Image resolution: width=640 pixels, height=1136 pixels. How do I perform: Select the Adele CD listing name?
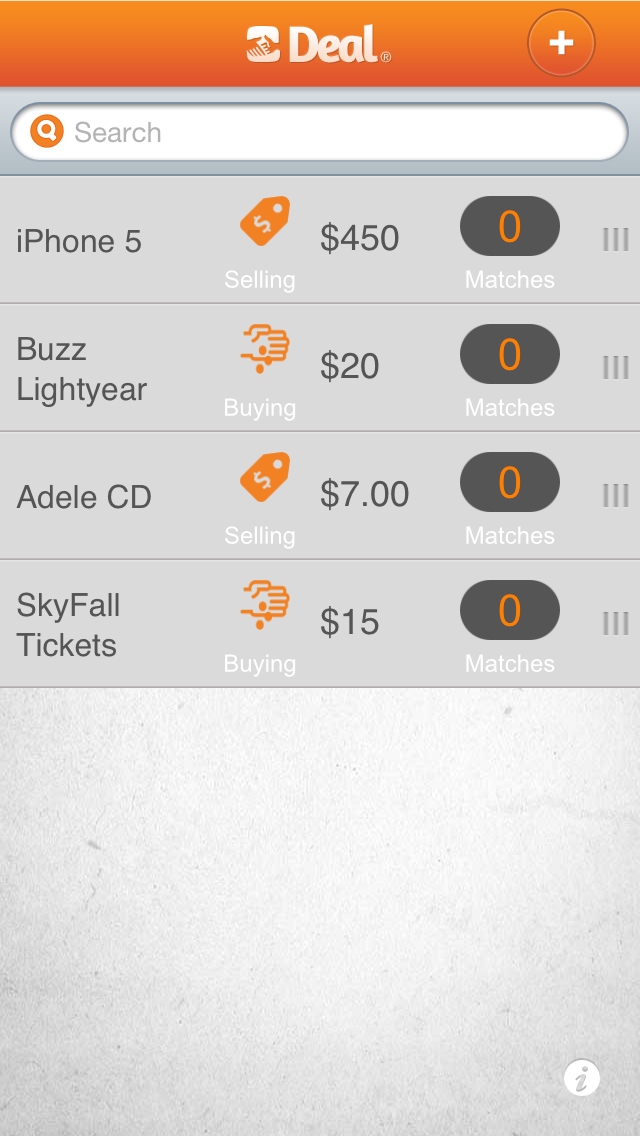[84, 497]
